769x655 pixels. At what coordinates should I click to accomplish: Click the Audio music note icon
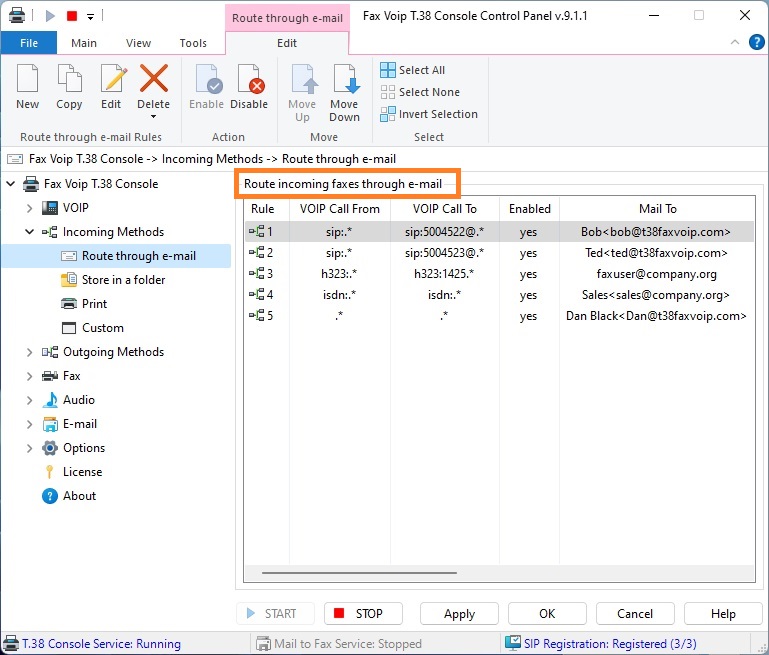pos(50,400)
